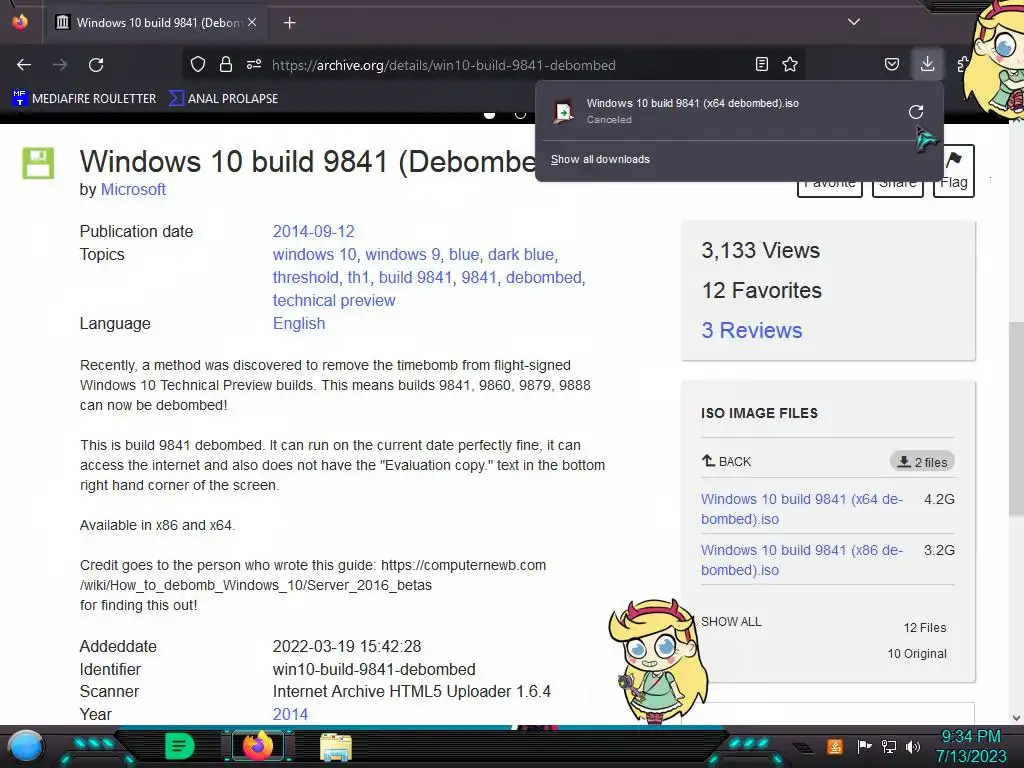Screen dimensions: 1024x768
Task: Bookmark this page with the star
Action: [790, 64]
